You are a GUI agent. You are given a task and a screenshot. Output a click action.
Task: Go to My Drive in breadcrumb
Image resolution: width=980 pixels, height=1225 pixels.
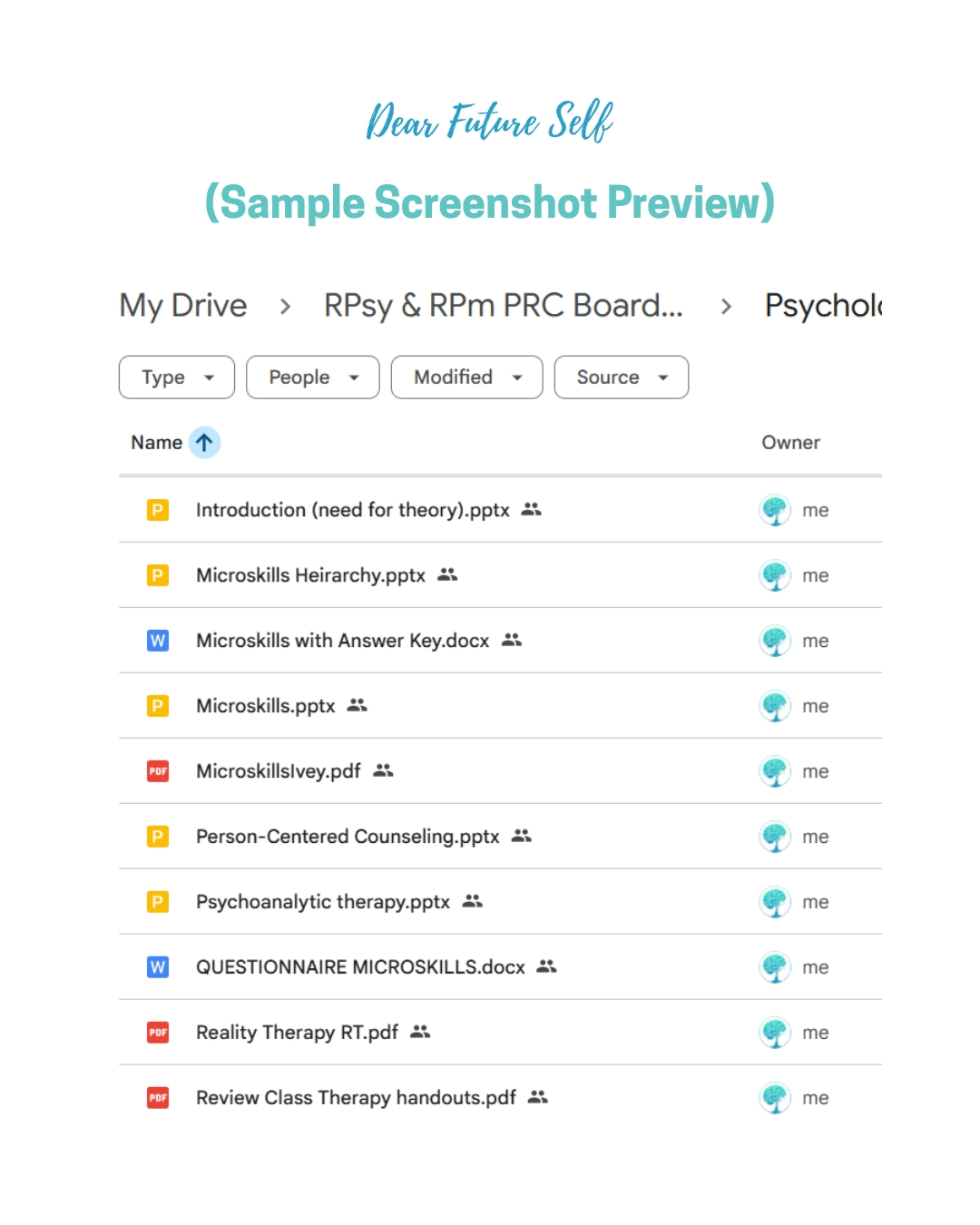pos(183,306)
